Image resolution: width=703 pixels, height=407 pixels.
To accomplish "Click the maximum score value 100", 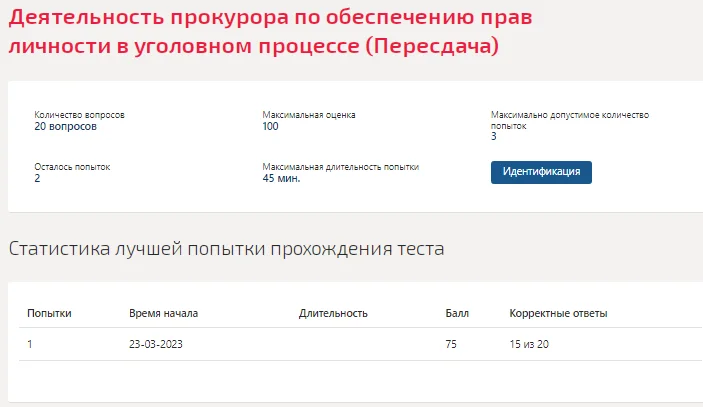I will 270,126.
